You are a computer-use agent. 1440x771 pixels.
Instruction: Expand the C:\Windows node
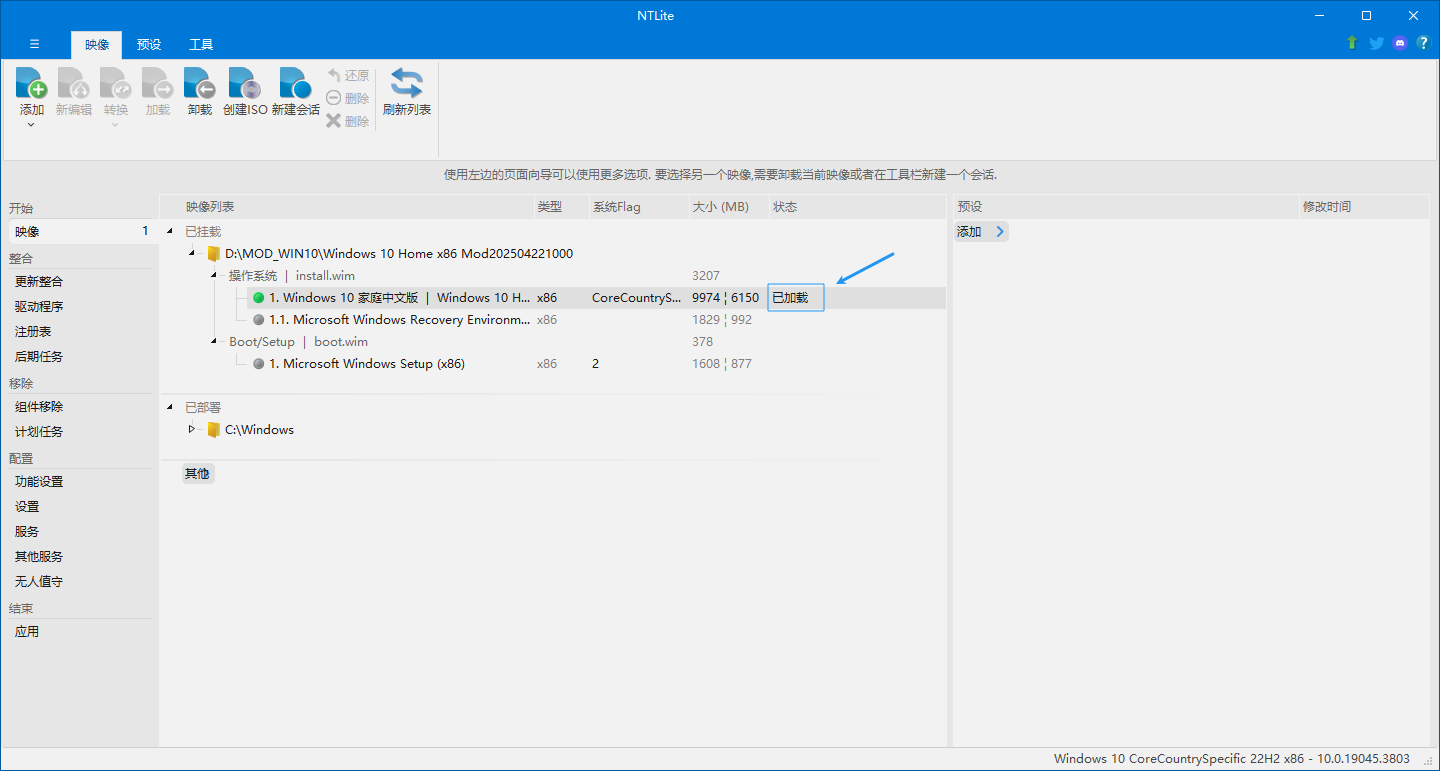click(191, 429)
